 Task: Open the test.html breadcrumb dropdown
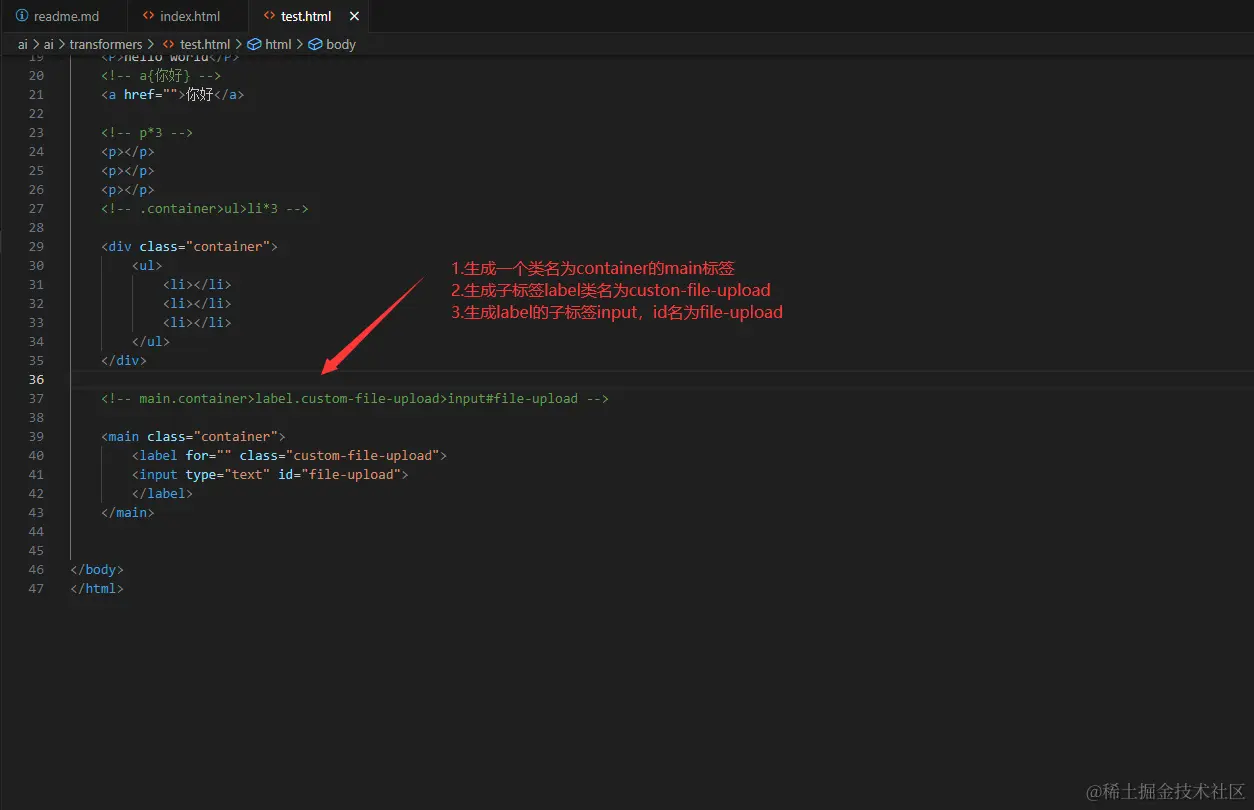pyautogui.click(x=205, y=44)
